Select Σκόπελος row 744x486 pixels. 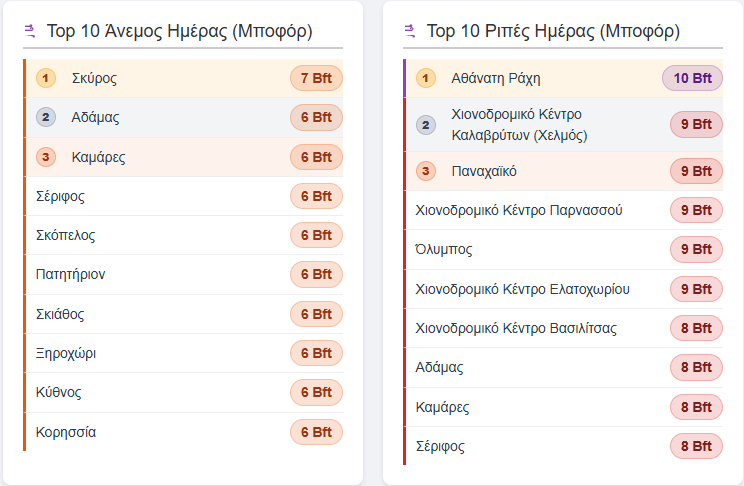(184, 235)
